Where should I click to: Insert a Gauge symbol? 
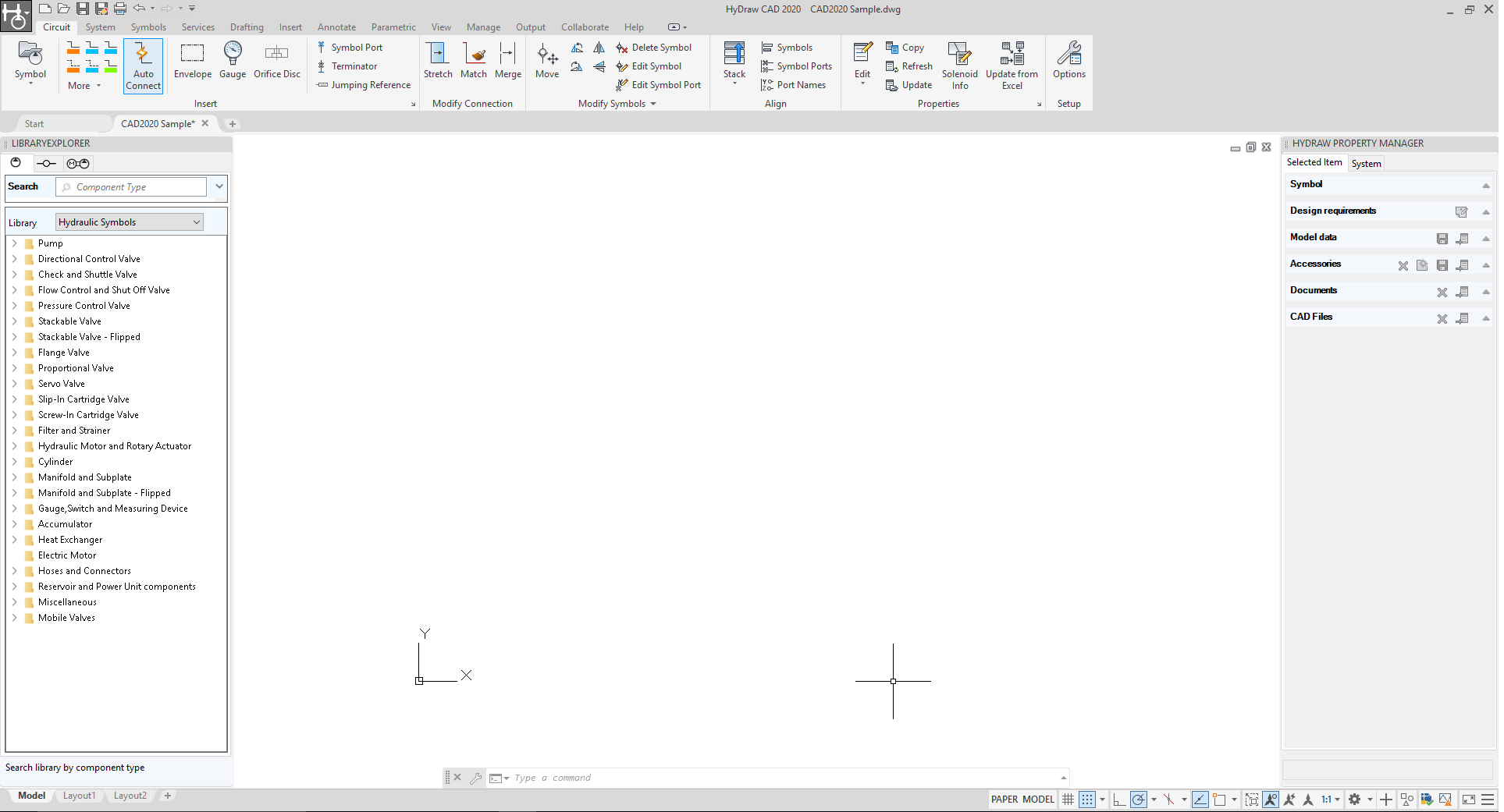[x=232, y=60]
